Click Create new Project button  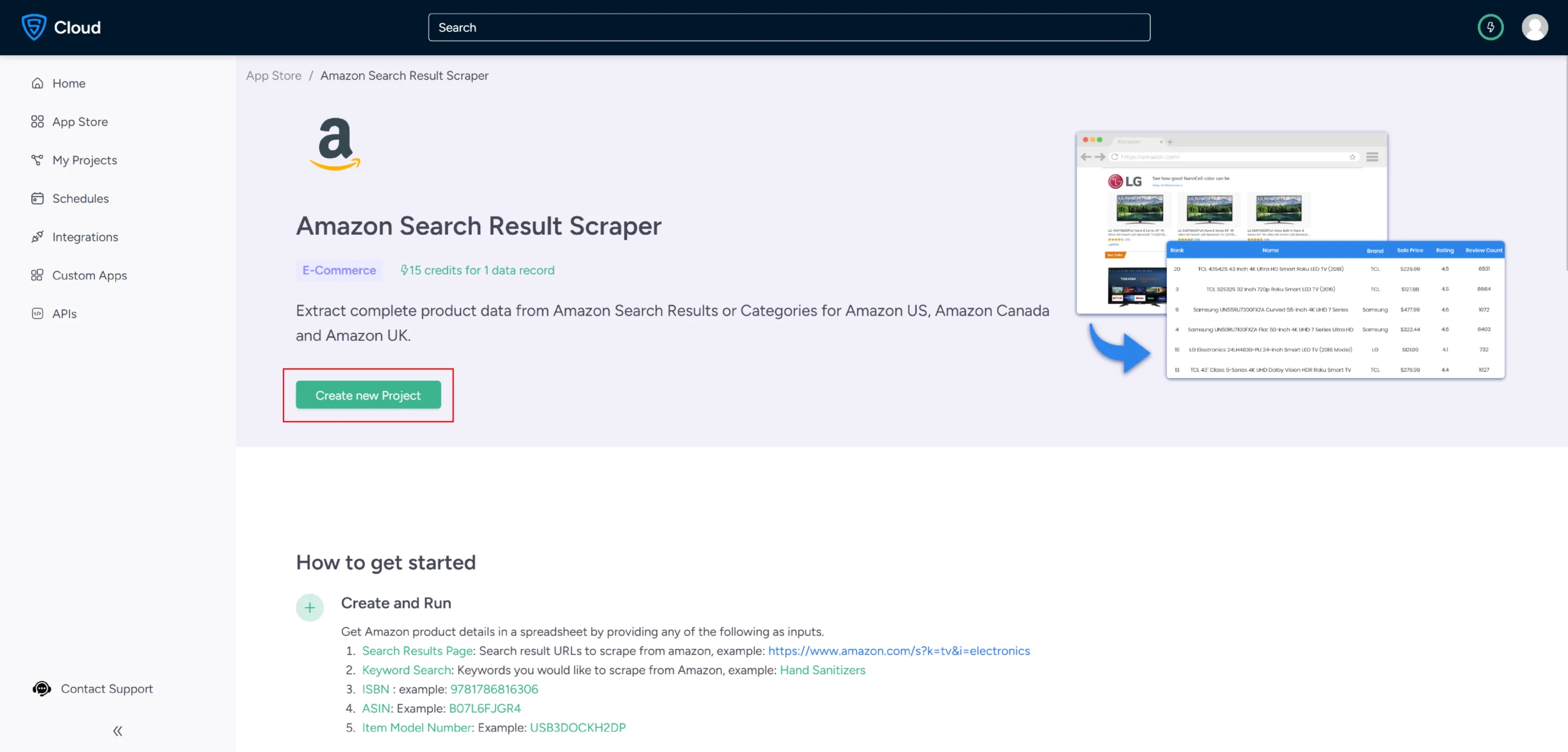368,395
